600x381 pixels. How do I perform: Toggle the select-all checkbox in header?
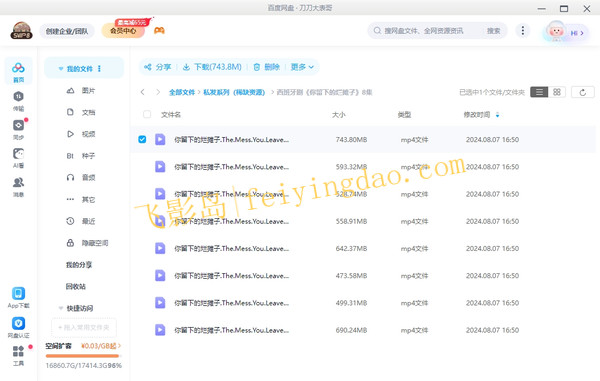pyautogui.click(x=147, y=114)
